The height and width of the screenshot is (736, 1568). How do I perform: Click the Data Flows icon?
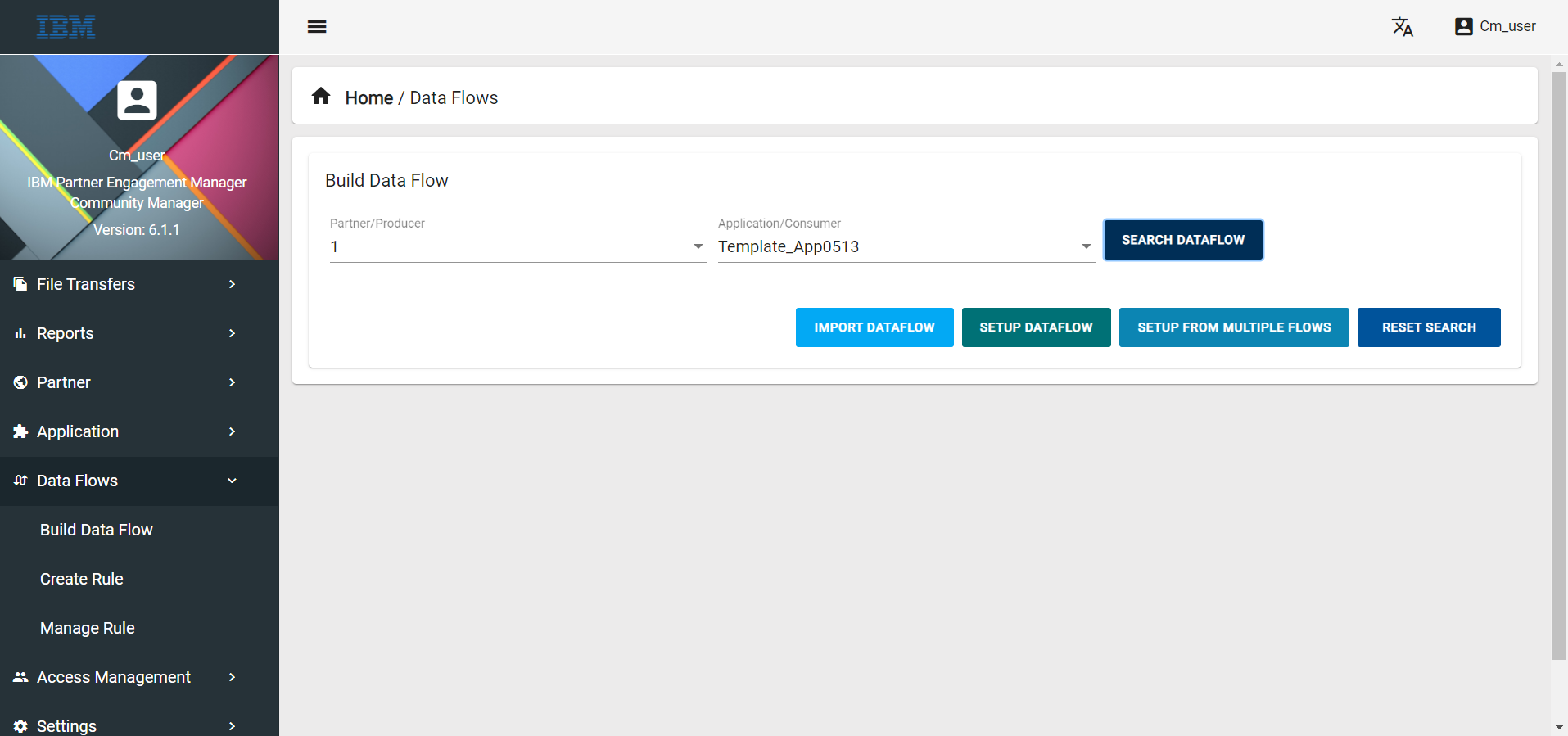click(x=20, y=481)
